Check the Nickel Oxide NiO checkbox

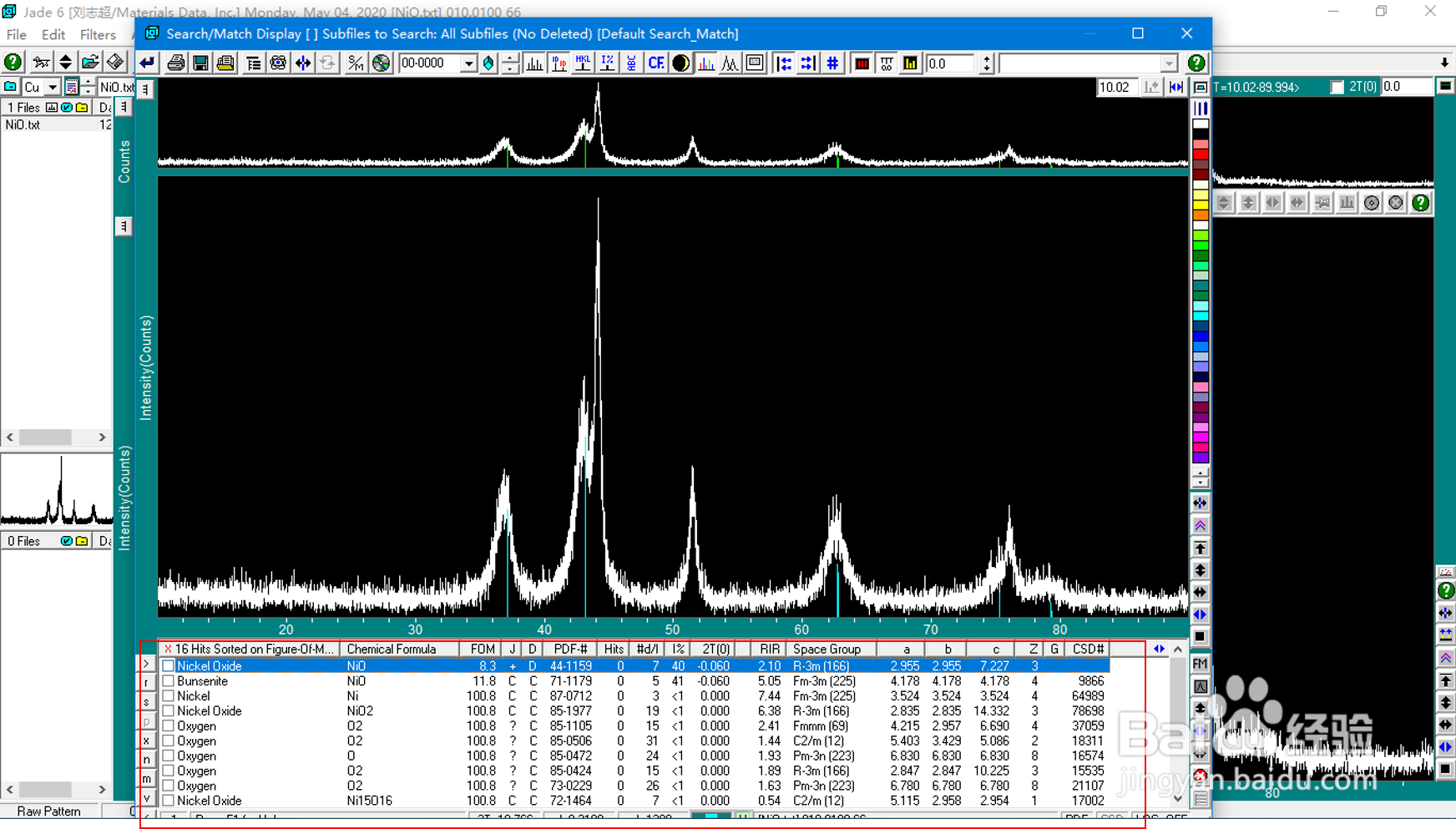[x=169, y=666]
